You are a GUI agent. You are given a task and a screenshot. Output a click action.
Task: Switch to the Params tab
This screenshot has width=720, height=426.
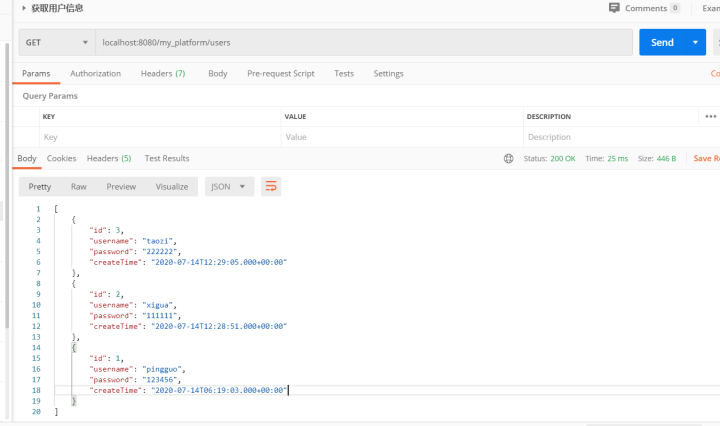36,73
